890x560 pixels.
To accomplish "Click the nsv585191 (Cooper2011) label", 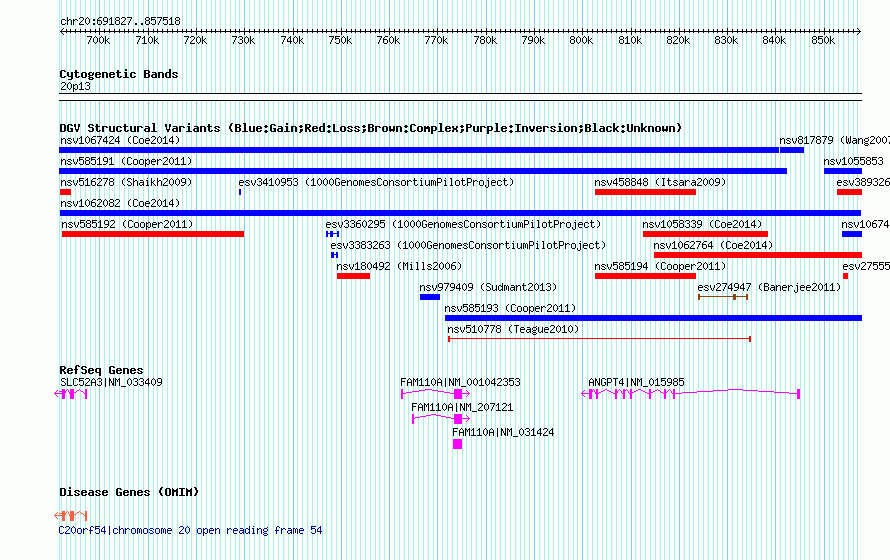I will pos(126,161).
